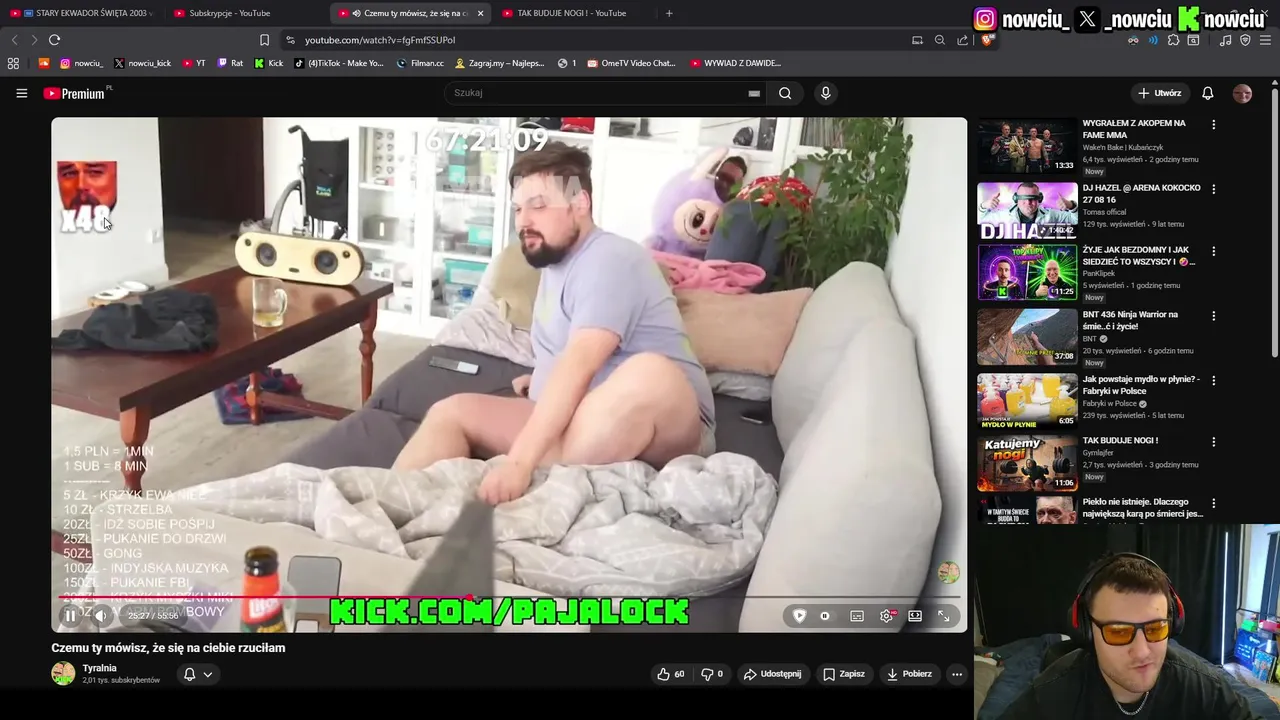Switch to theater mode view

click(x=915, y=616)
